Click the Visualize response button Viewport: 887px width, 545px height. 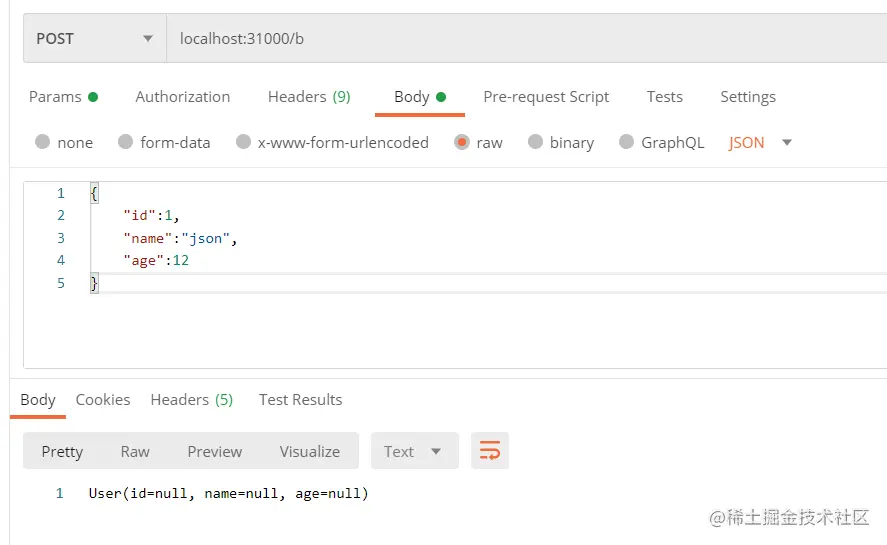309,452
